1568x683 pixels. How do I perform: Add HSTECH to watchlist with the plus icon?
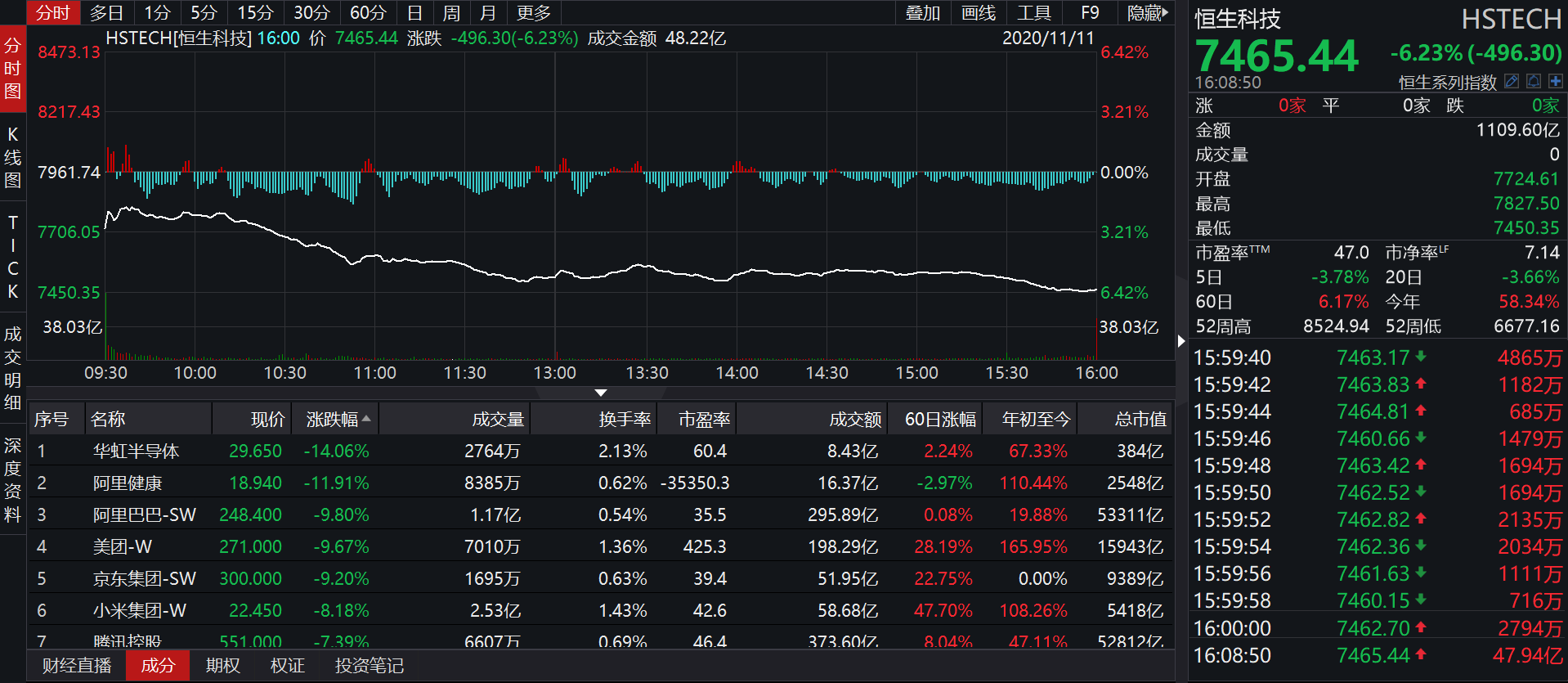pyautogui.click(x=1555, y=81)
